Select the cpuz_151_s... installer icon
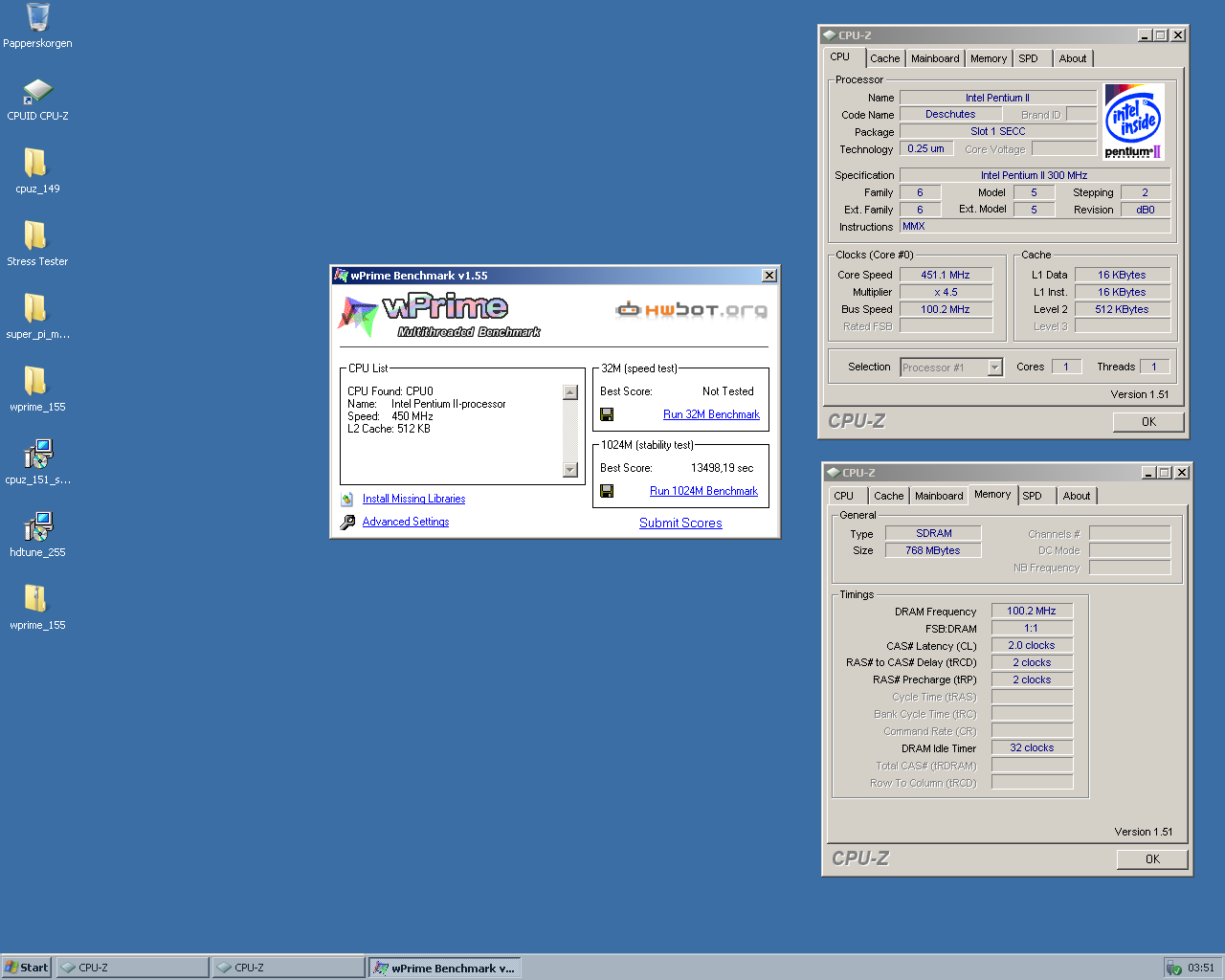The image size is (1225, 980). click(37, 454)
